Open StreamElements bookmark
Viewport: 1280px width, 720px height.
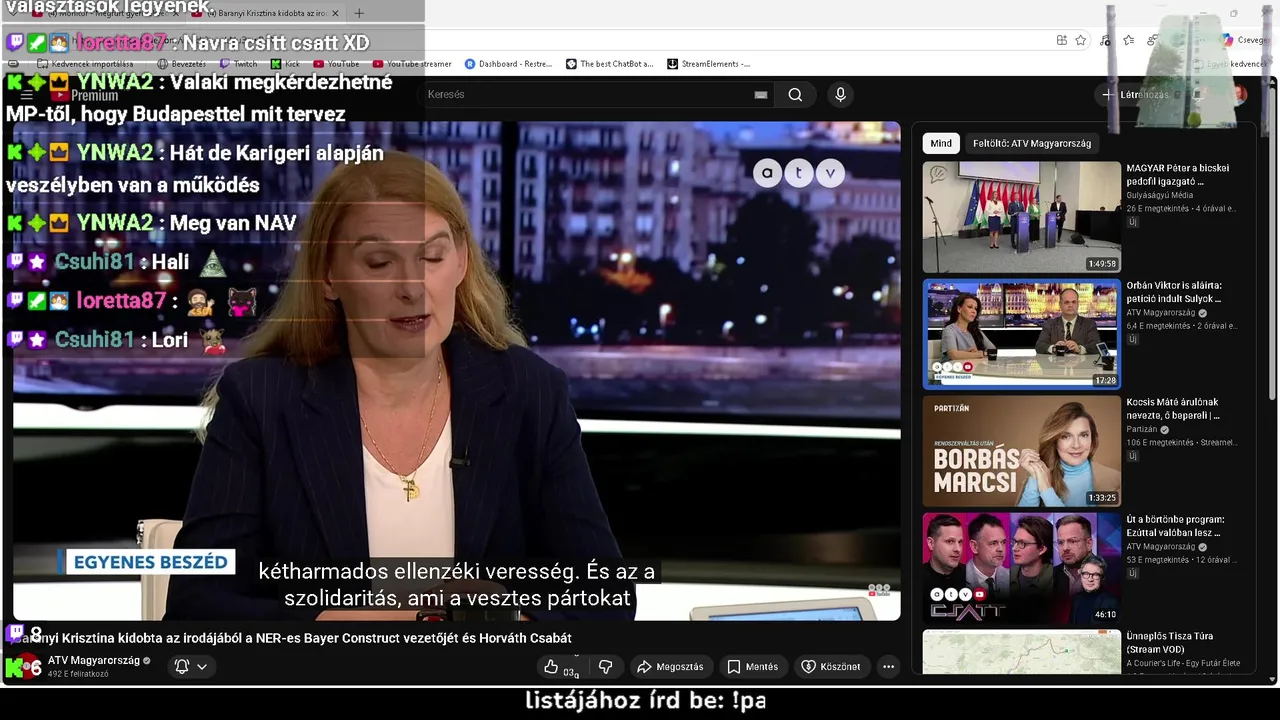tap(708, 64)
